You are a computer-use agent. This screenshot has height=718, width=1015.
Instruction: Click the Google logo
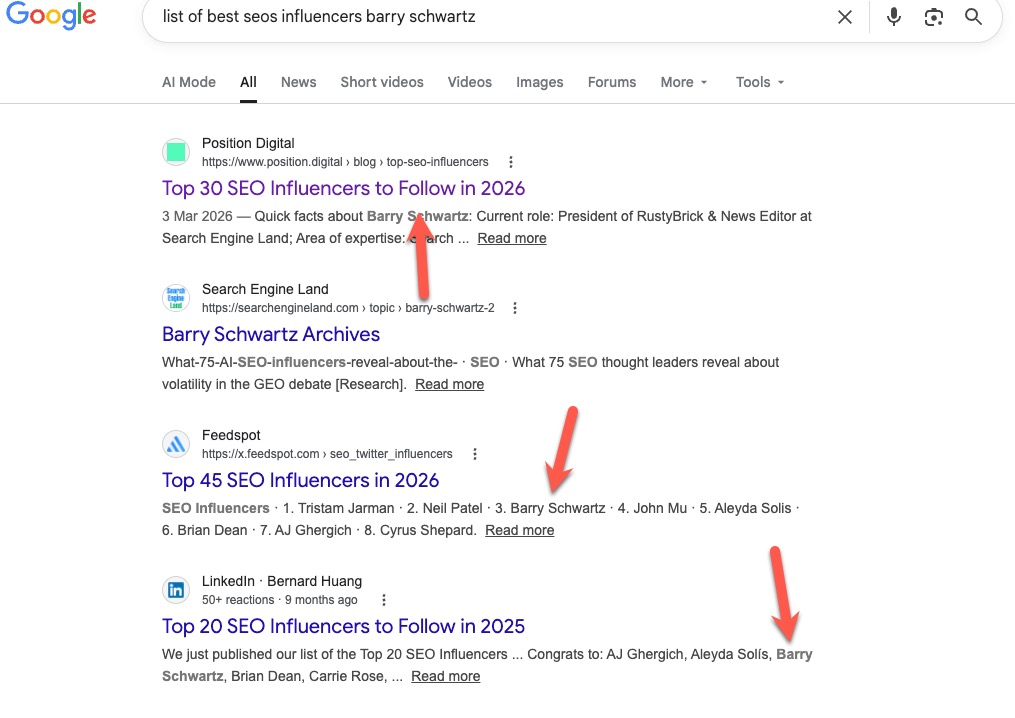[x=51, y=16]
